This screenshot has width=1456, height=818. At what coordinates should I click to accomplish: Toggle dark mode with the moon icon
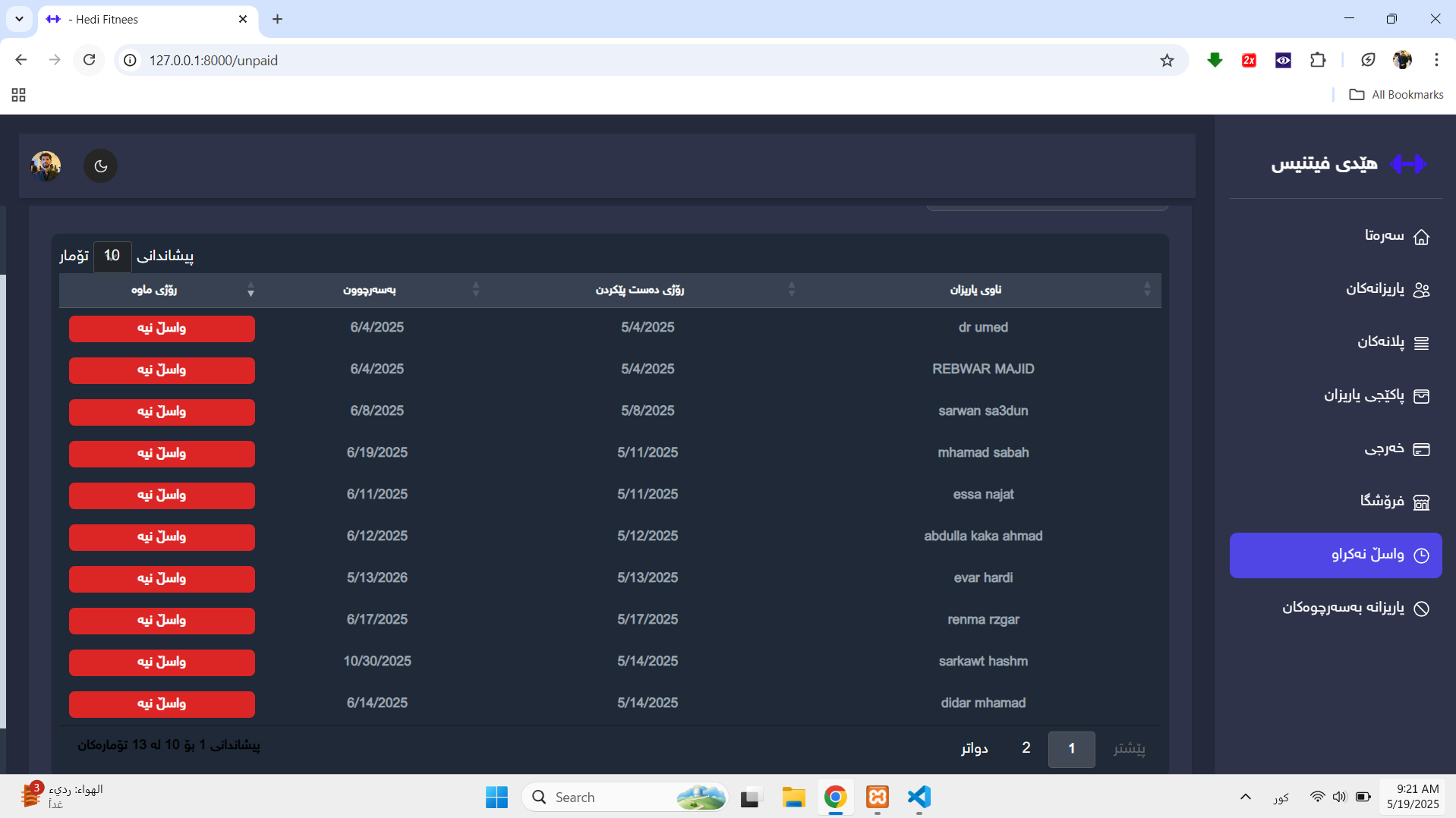click(x=100, y=166)
